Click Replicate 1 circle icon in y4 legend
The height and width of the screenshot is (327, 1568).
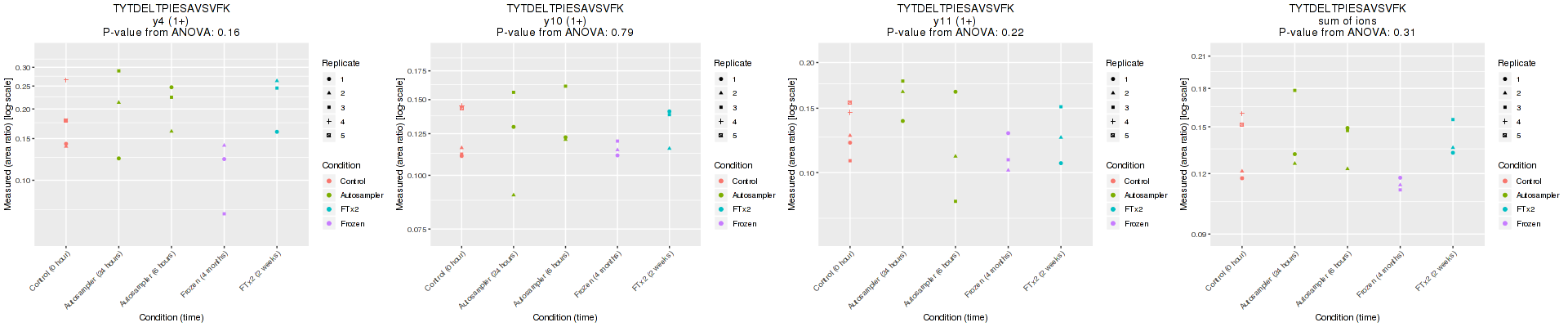pyautogui.click(x=328, y=79)
